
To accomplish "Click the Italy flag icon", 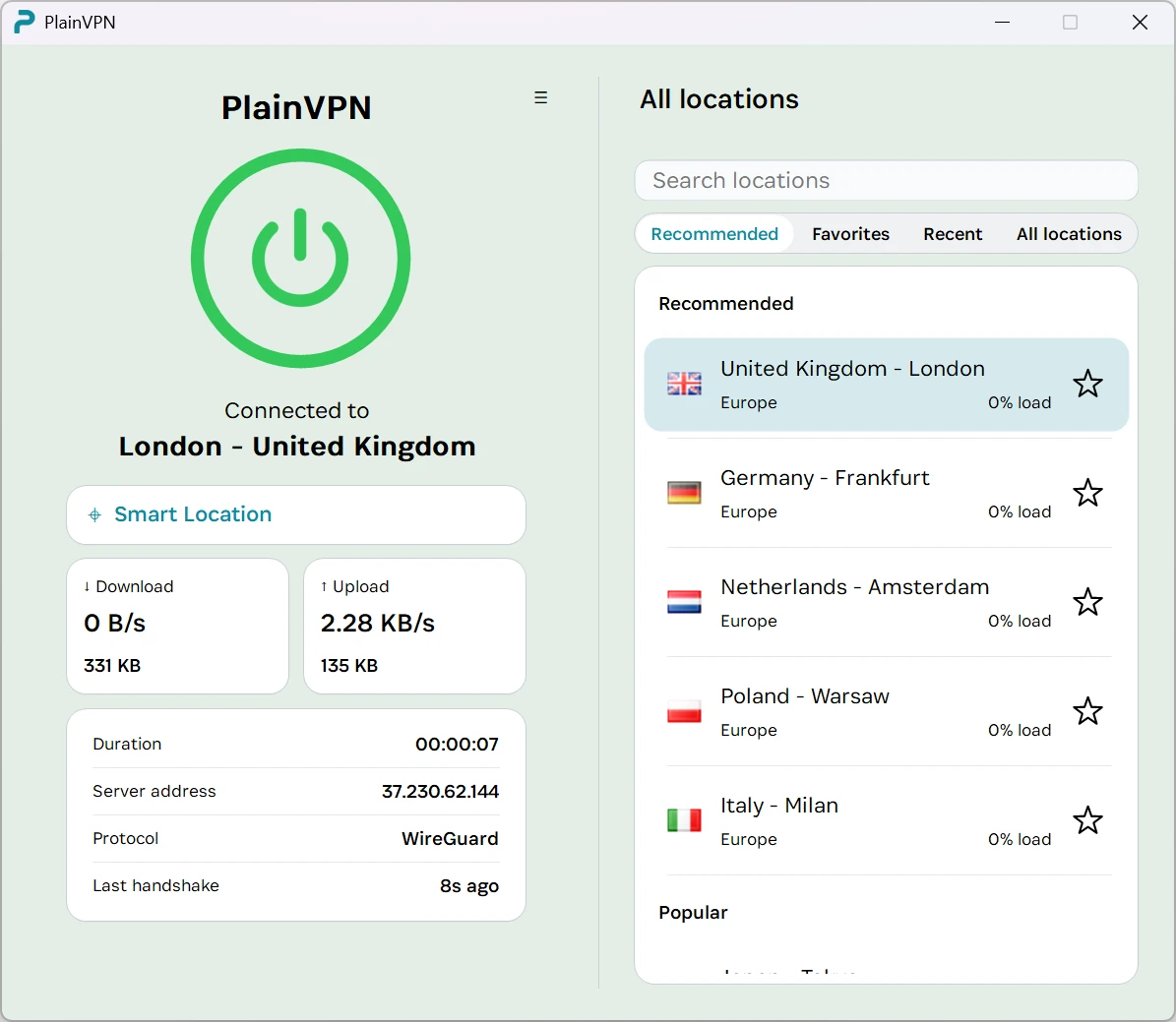I will click(x=684, y=820).
